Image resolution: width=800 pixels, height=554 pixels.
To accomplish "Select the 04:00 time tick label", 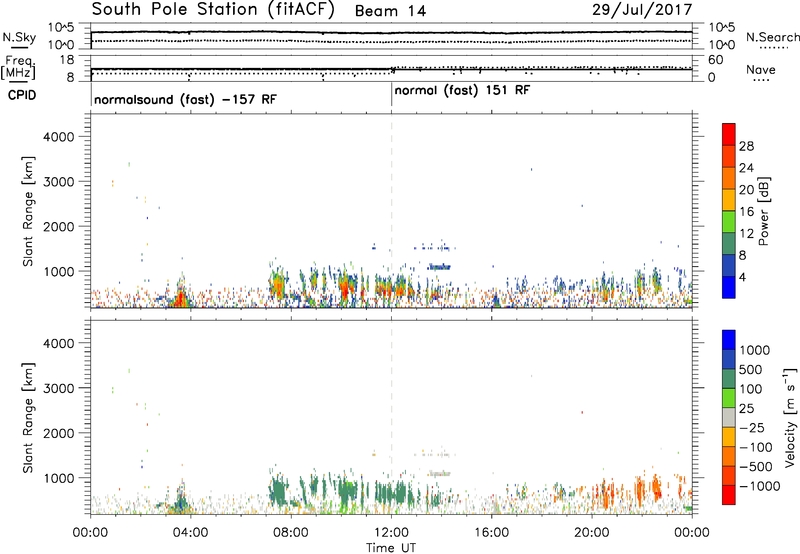I will tap(190, 533).
